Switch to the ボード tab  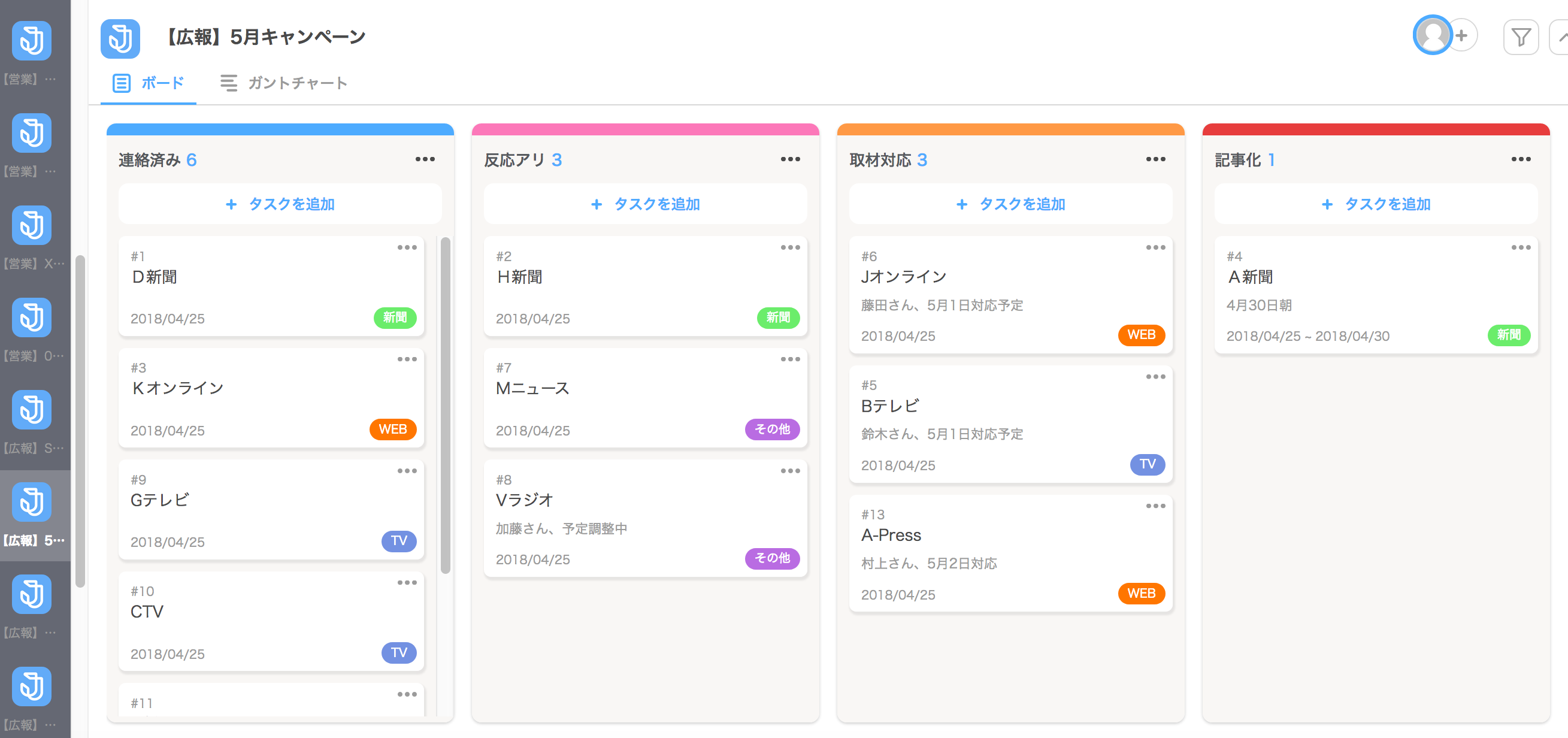148,83
